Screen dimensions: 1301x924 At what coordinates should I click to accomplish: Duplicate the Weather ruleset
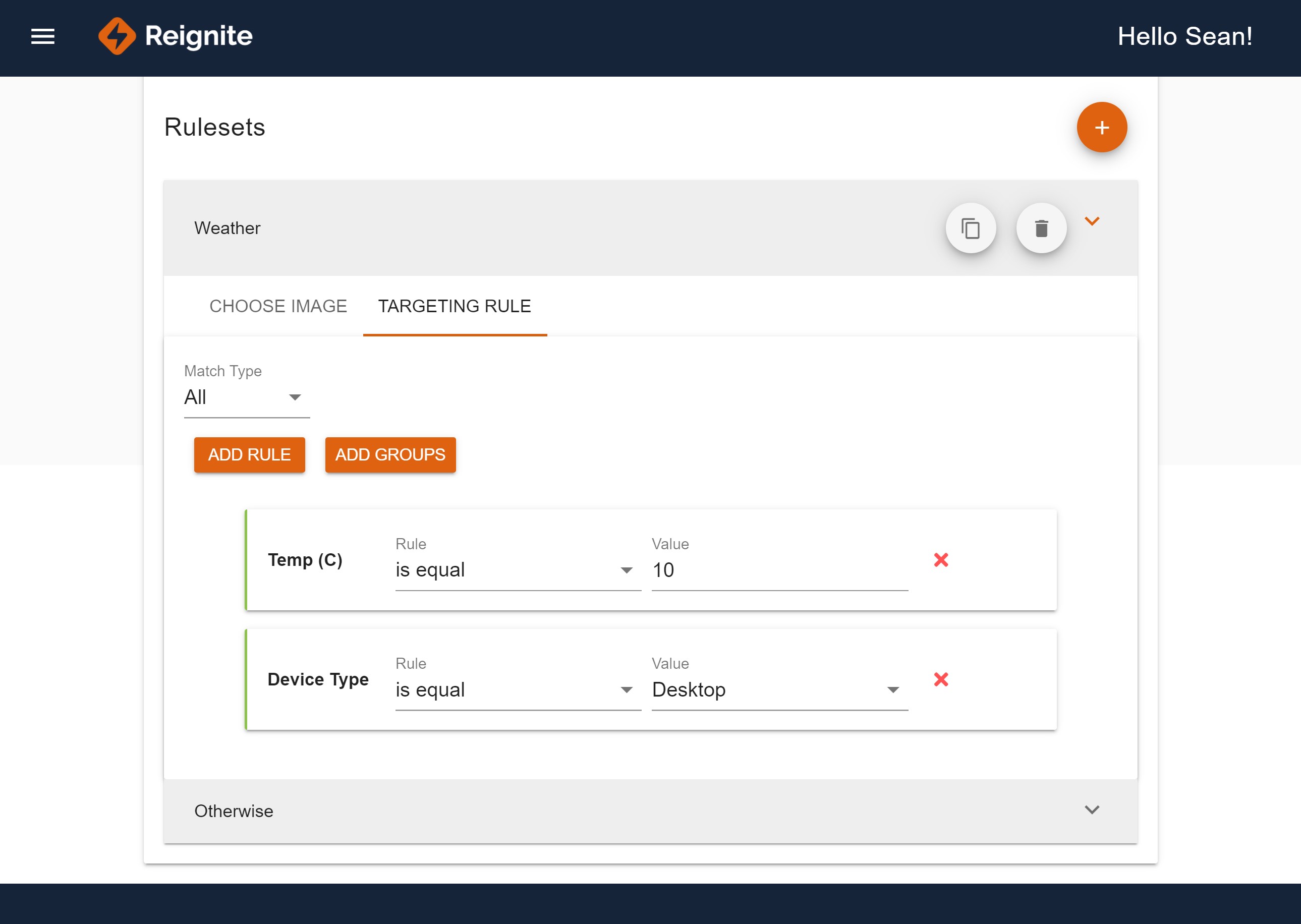[971, 228]
